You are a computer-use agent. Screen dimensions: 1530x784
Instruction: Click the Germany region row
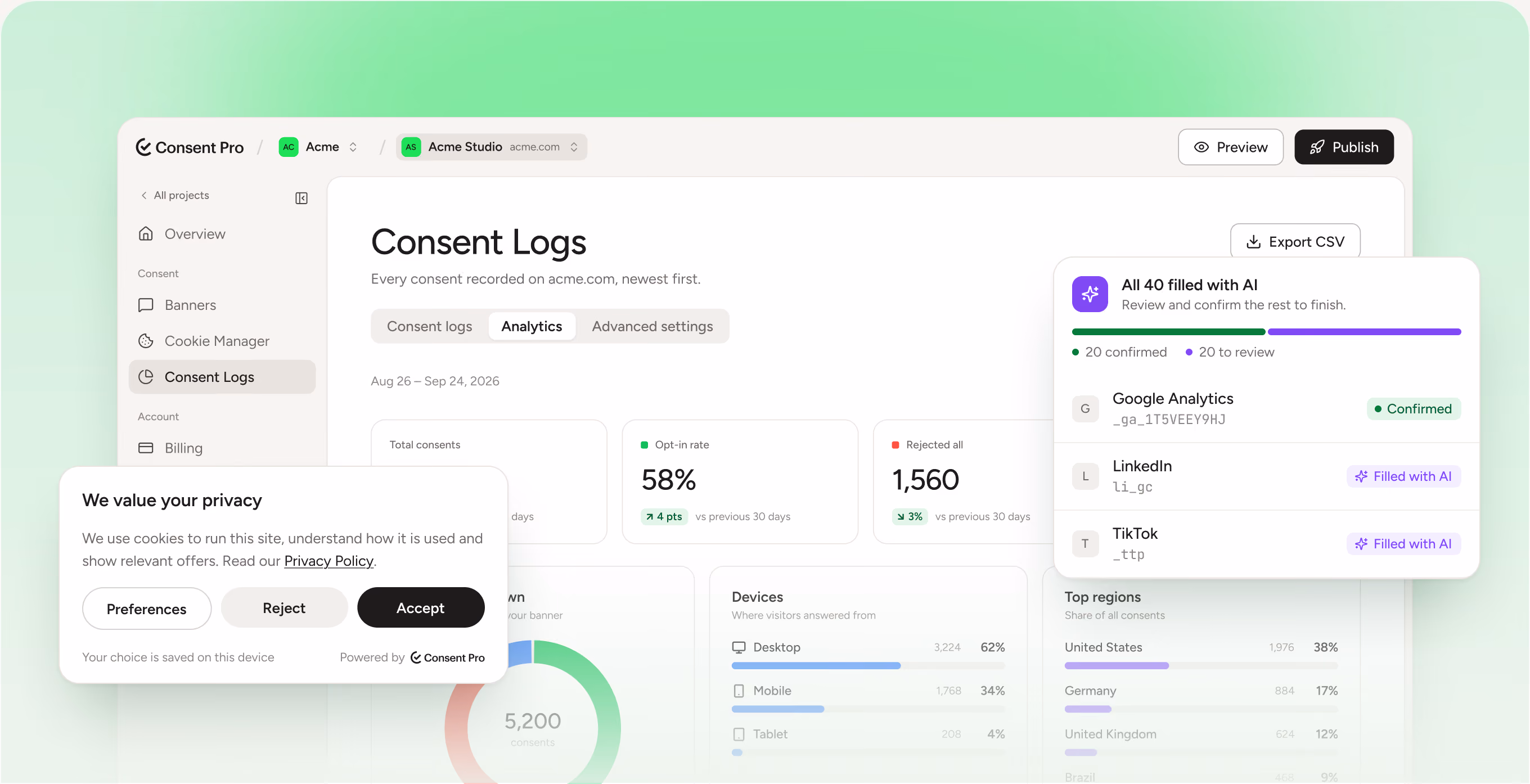(x=1201, y=698)
